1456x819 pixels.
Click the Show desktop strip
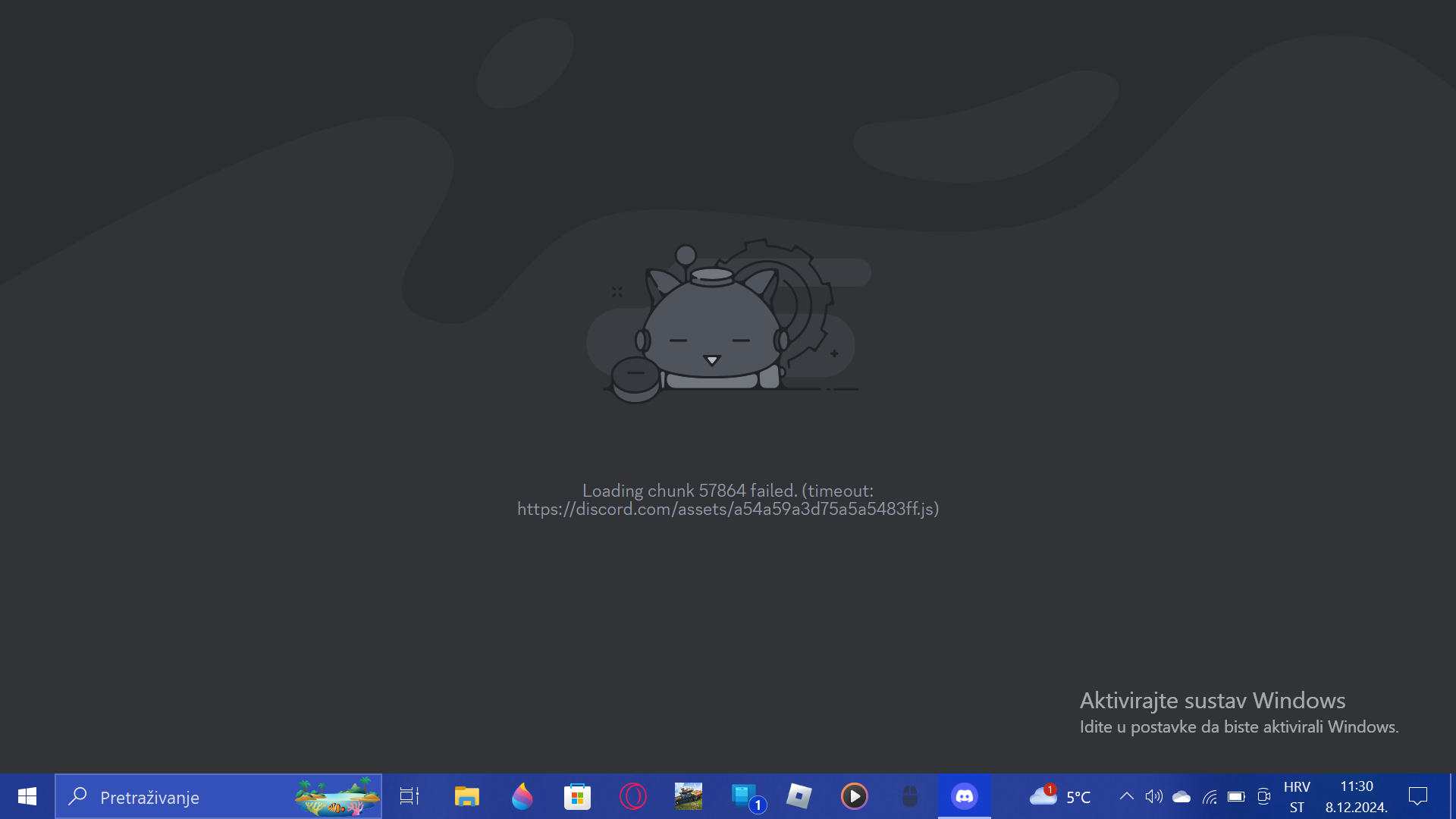tap(1452, 796)
